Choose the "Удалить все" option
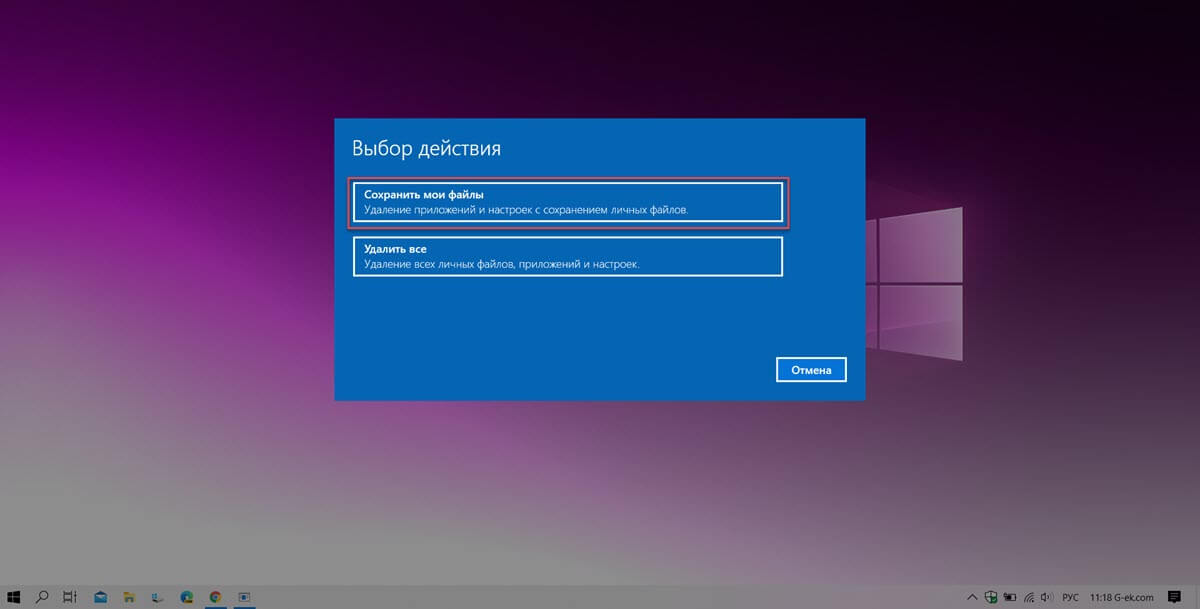This screenshot has width=1200, height=609. (566, 256)
